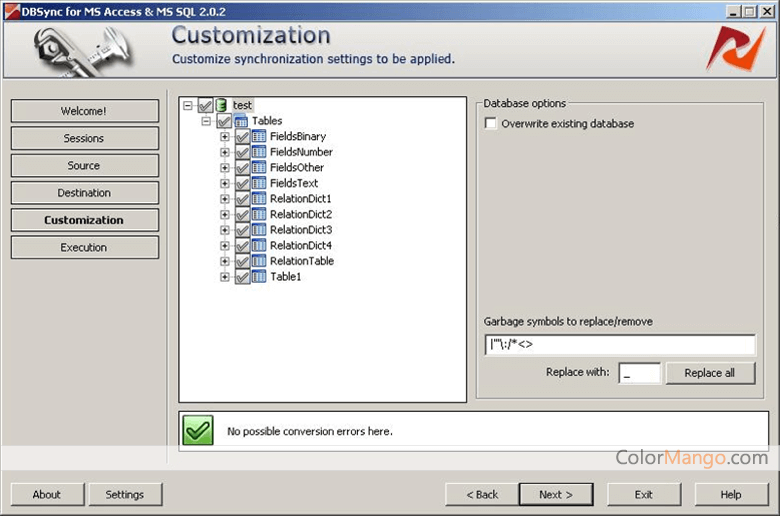Expand the RelationDict4 table node
This screenshot has width=780, height=516.
(225, 245)
